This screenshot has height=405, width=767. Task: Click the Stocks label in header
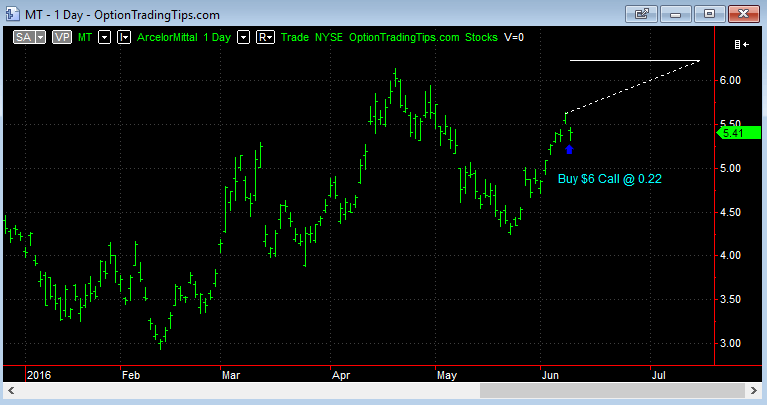pos(481,37)
